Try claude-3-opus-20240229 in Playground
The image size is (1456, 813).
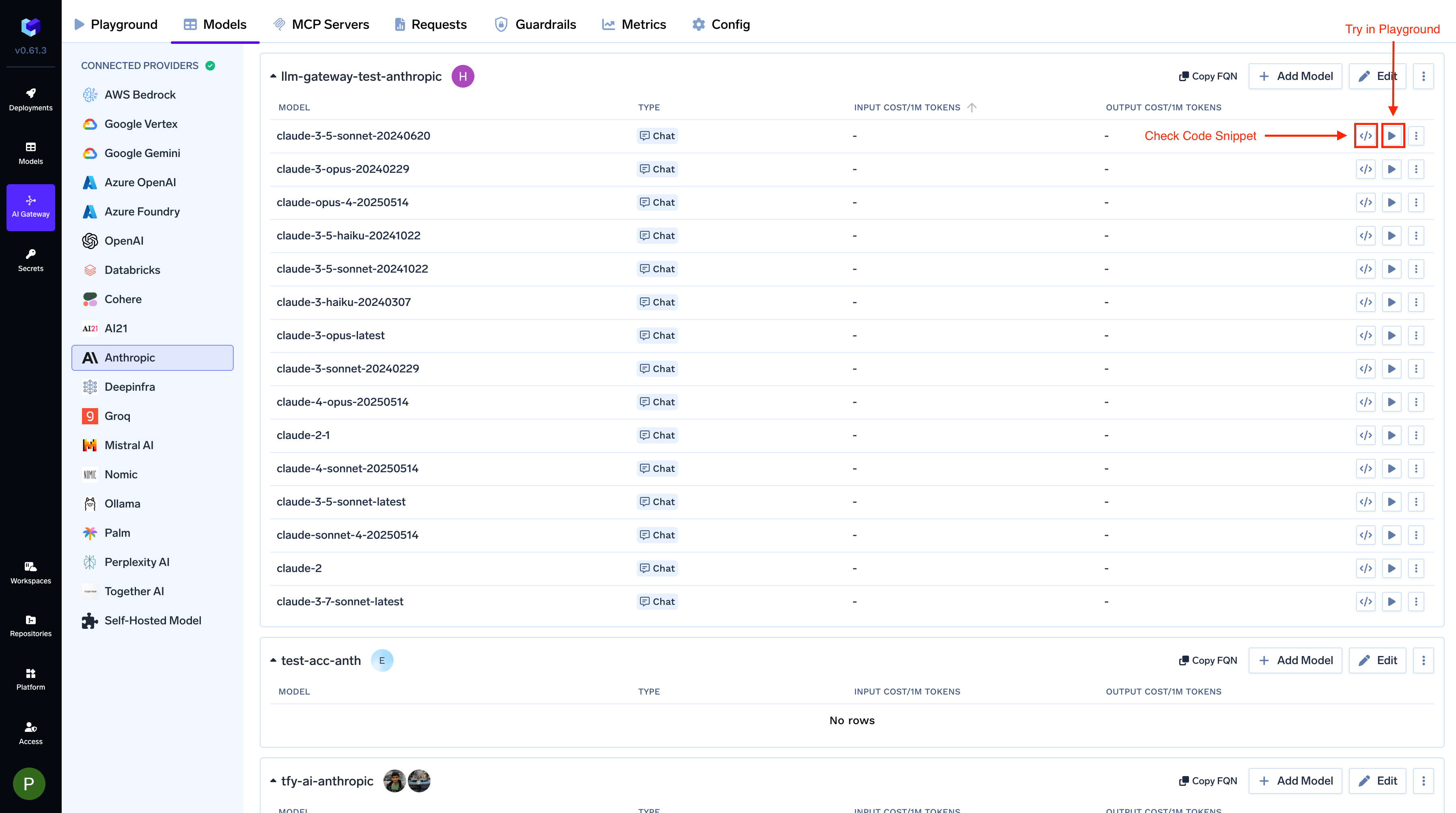(x=1391, y=169)
